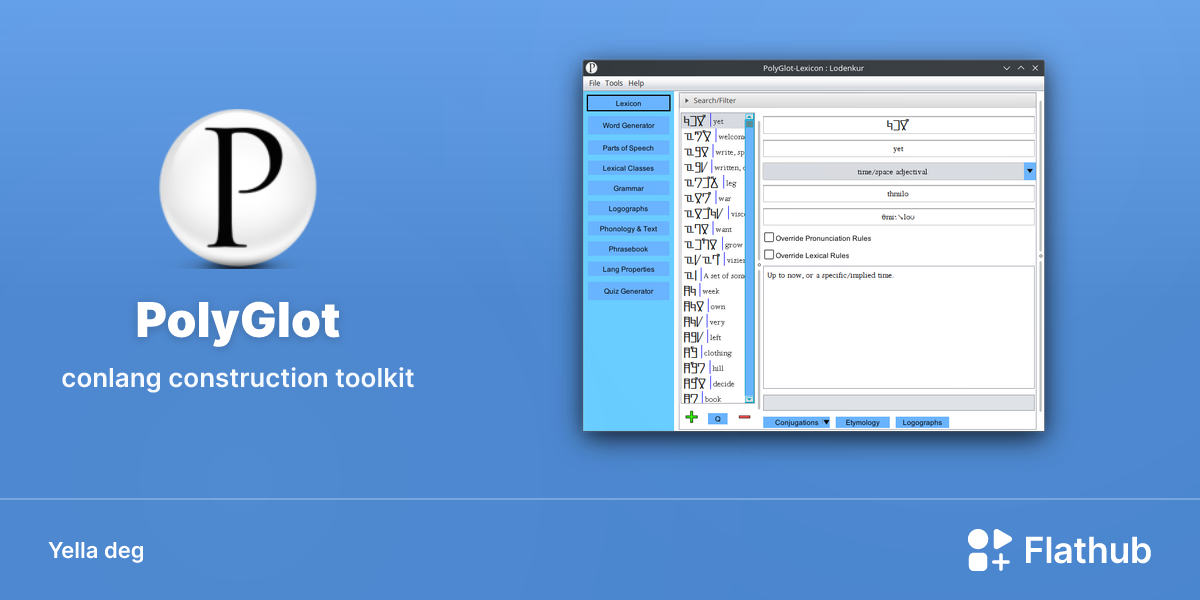The height and width of the screenshot is (600, 1200).
Task: Click the local word field containing 'yet'
Action: (898, 148)
